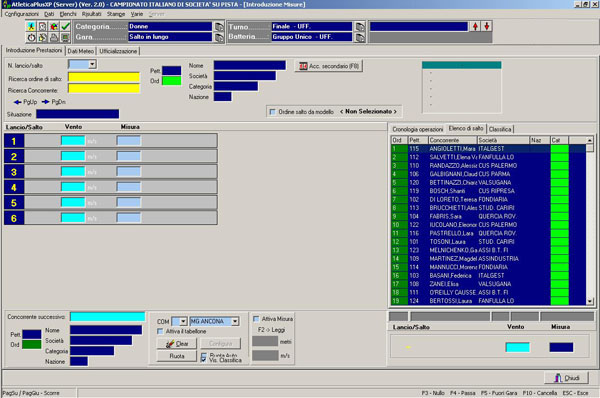600x398 pixels.
Task: Switch to the Classifica tab
Action: pyautogui.click(x=500, y=129)
